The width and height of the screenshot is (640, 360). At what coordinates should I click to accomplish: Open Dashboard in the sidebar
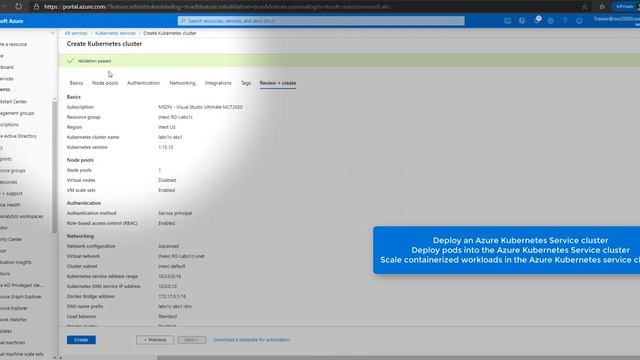[x=7, y=67]
